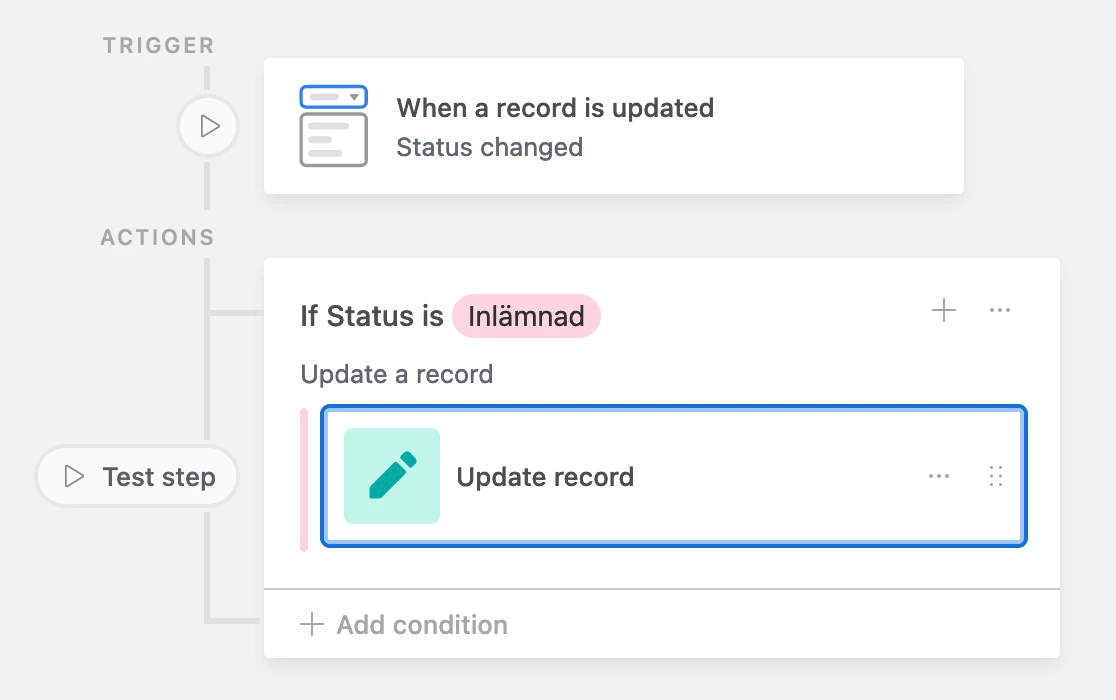This screenshot has width=1116, height=700.
Task: Click the trigger run play circle
Action: tap(208, 127)
